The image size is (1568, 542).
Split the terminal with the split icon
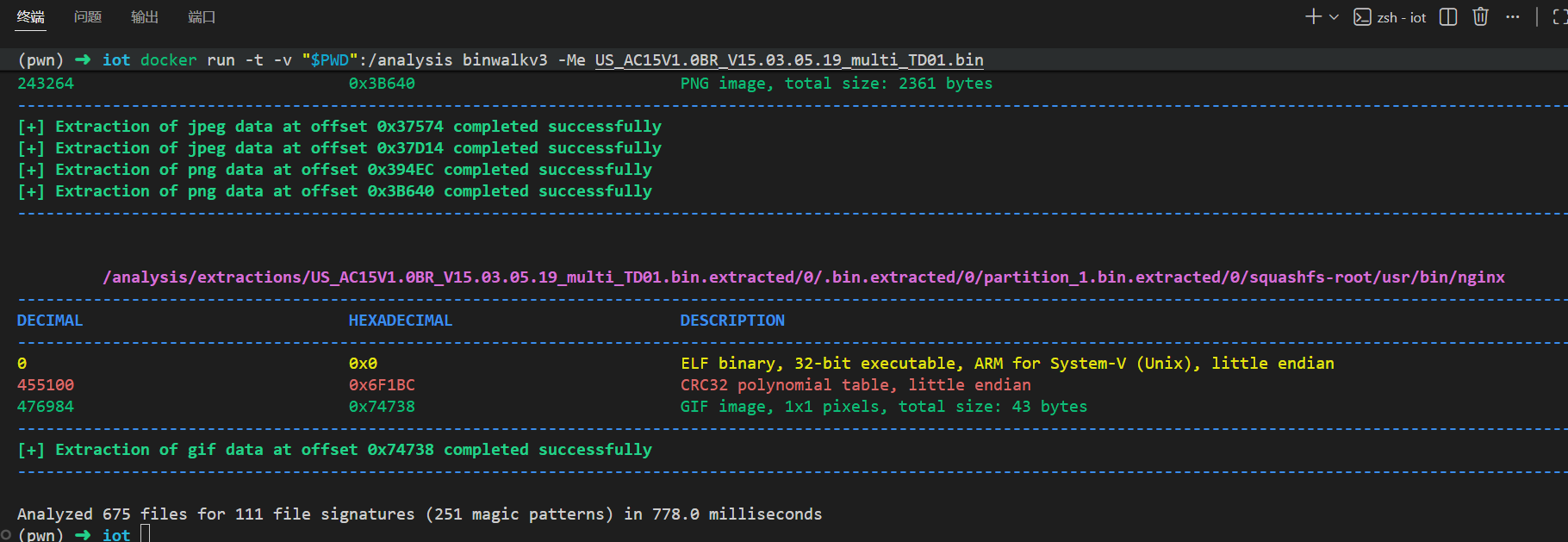1448,16
